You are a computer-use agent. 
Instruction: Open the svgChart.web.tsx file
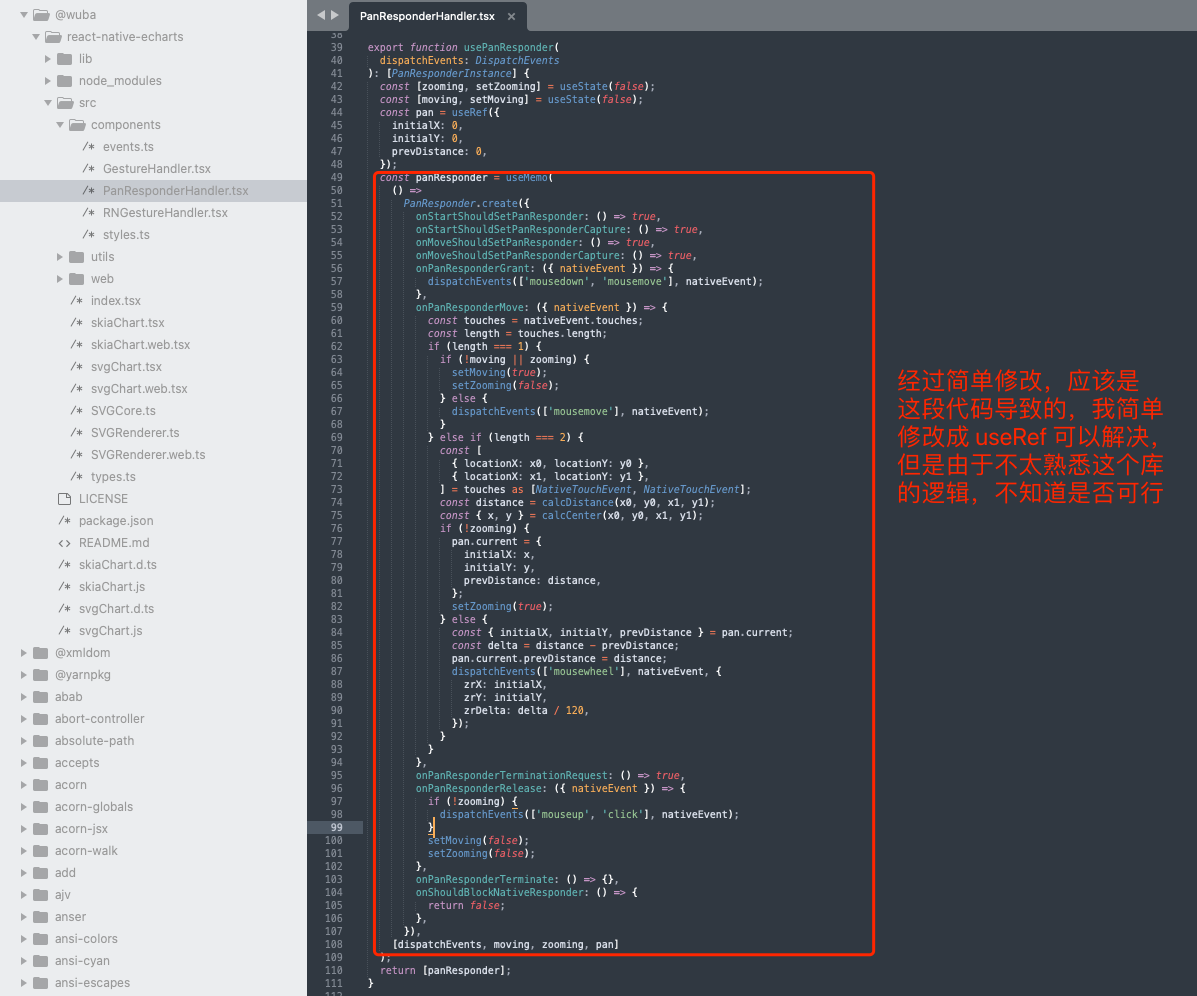pos(133,388)
